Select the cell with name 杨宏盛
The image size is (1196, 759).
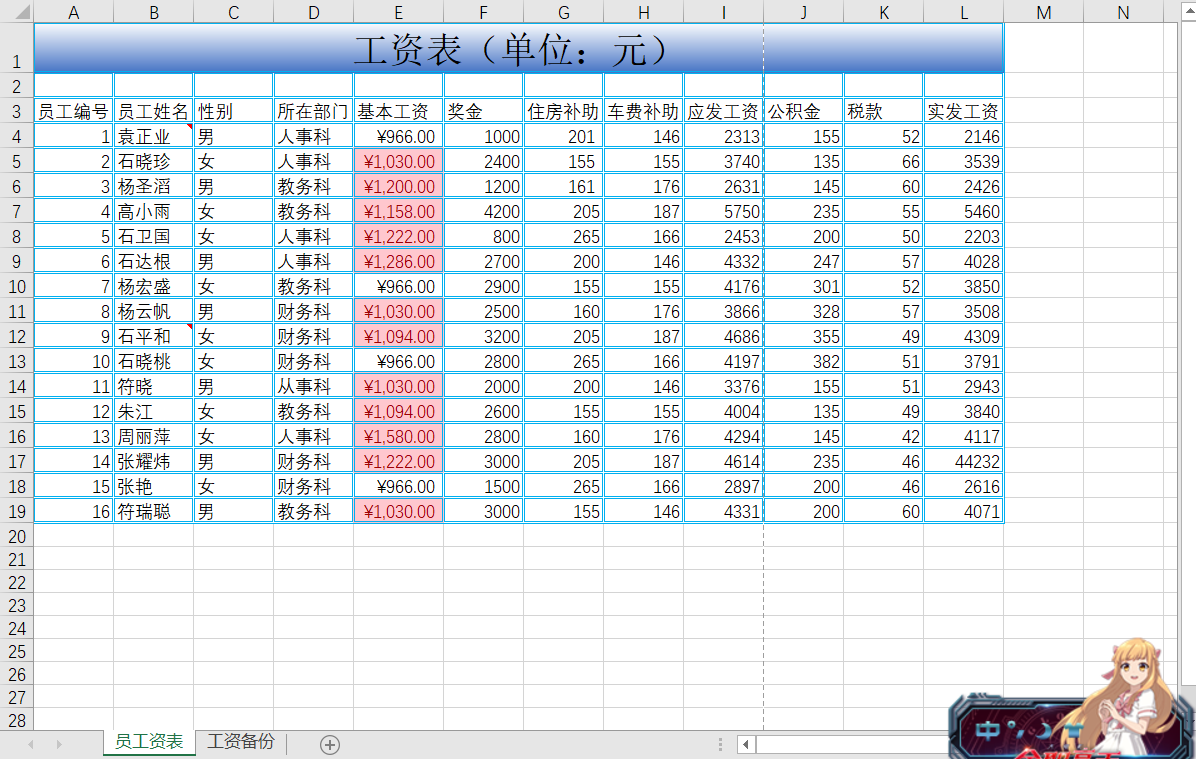(153, 286)
